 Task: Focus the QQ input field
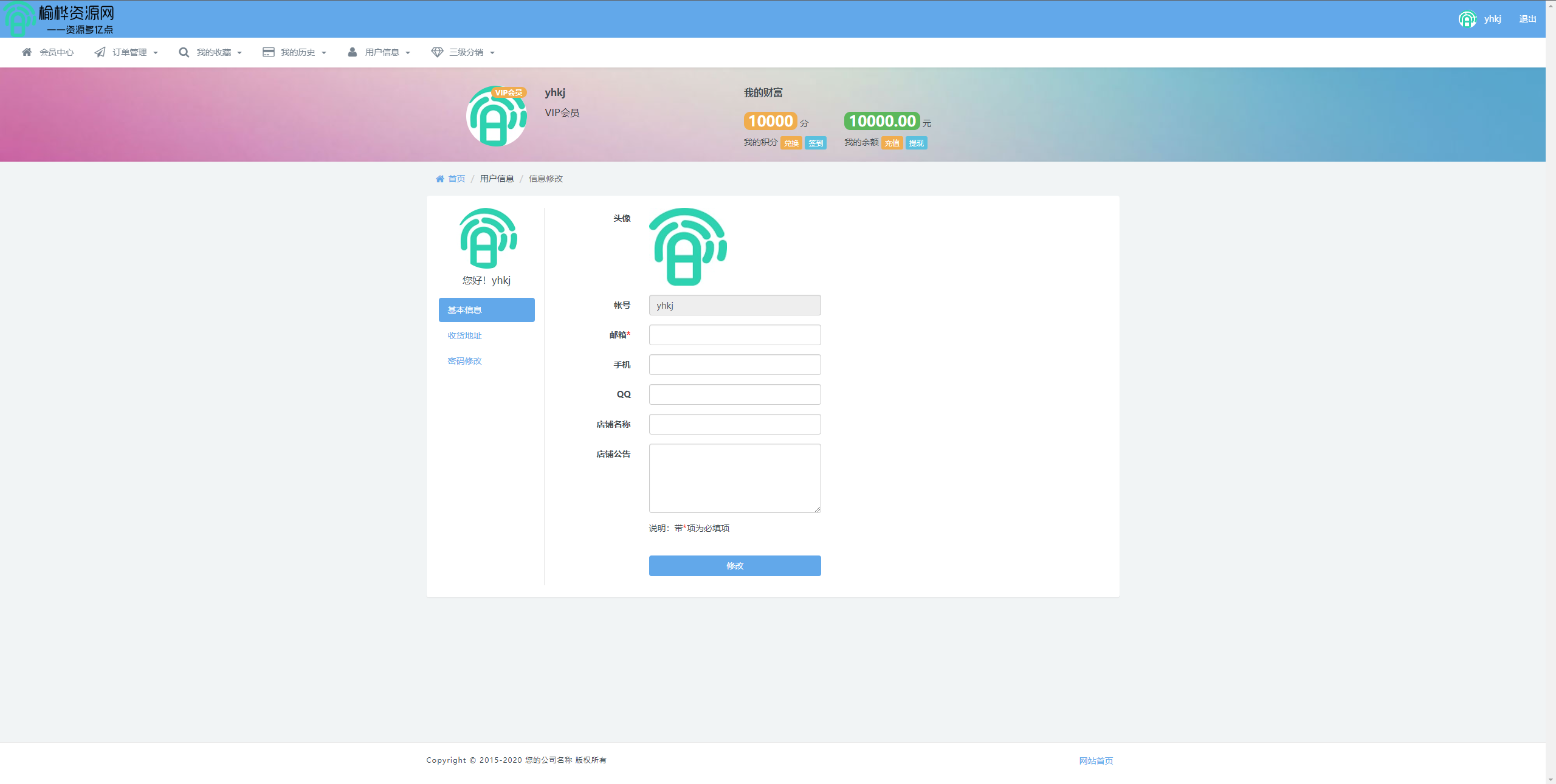[735, 394]
